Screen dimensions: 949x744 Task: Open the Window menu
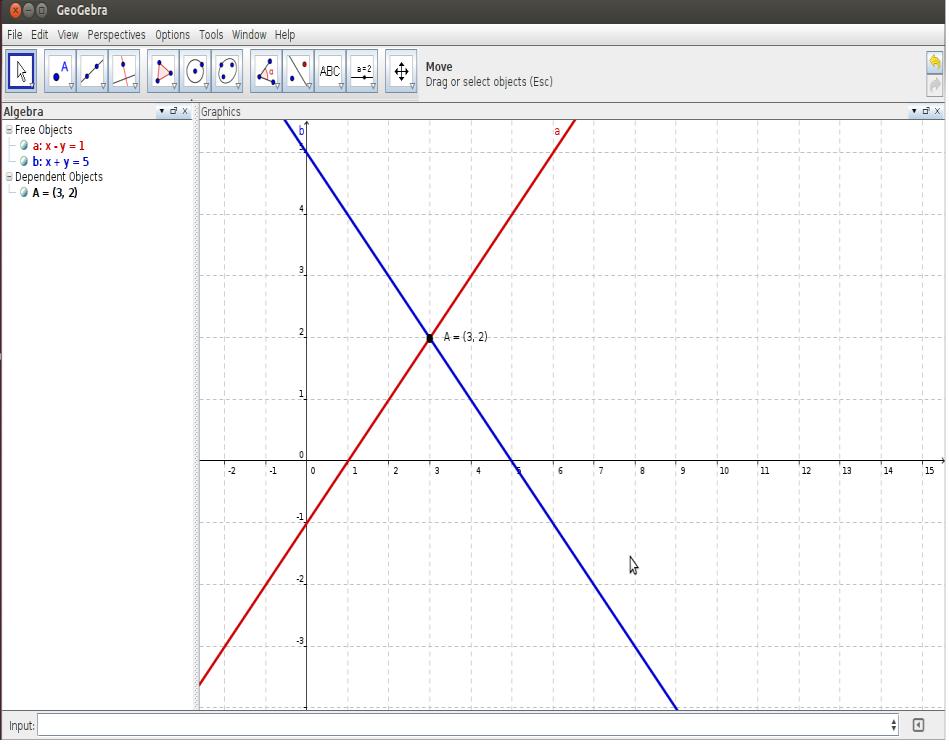click(x=249, y=35)
